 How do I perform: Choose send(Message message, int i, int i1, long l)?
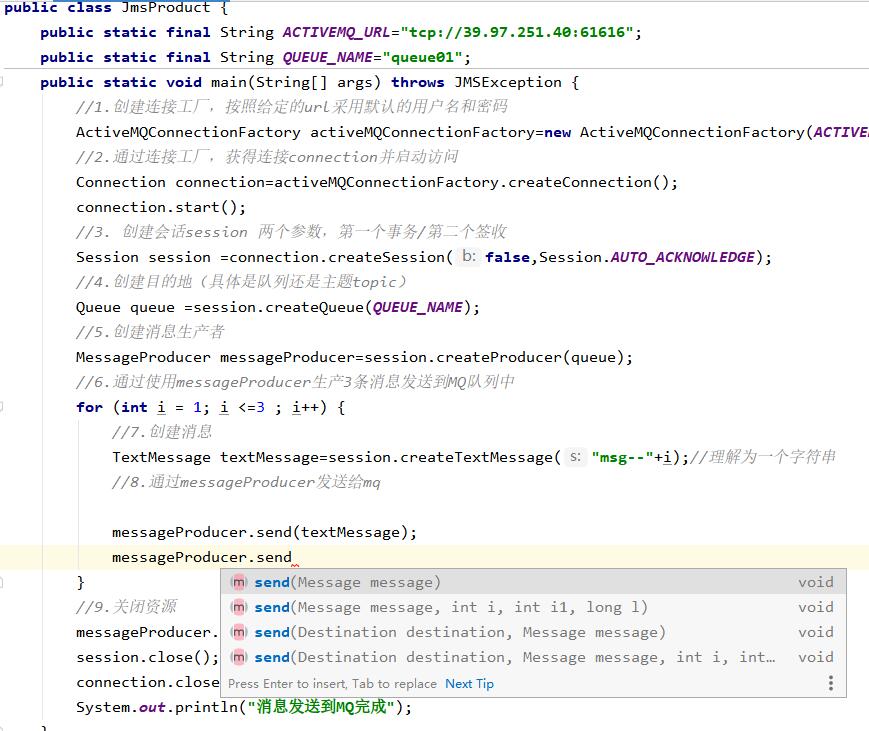click(450, 607)
